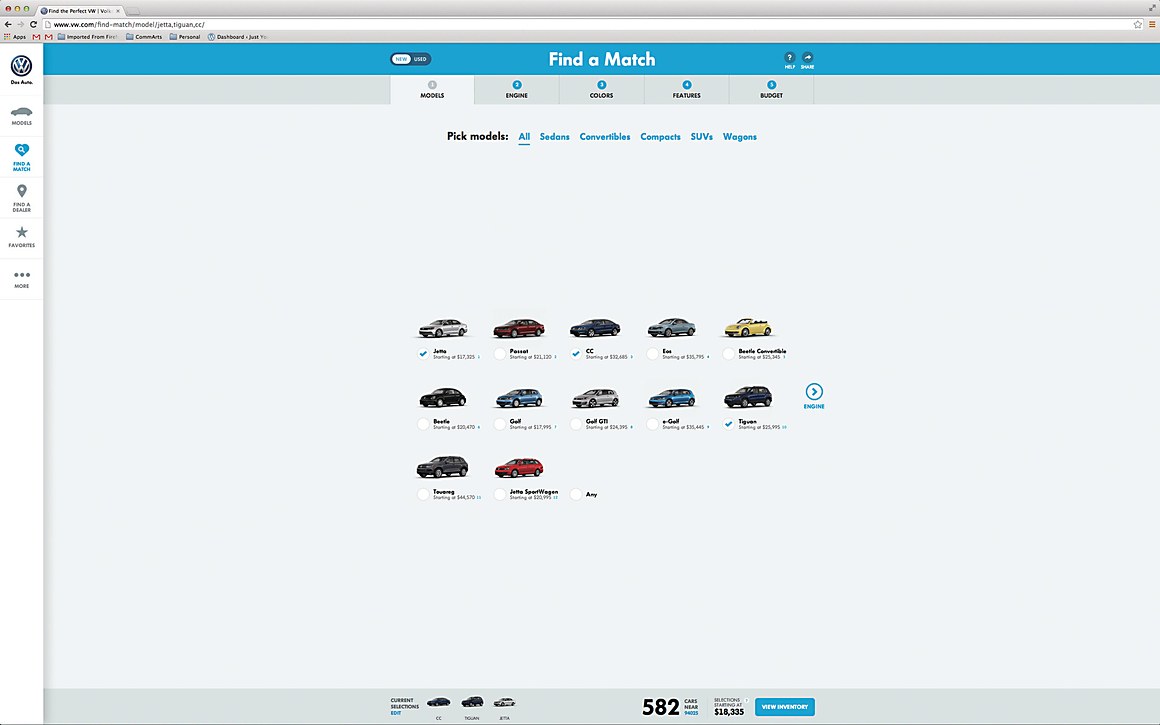Click the Help question mark icon

[789, 58]
